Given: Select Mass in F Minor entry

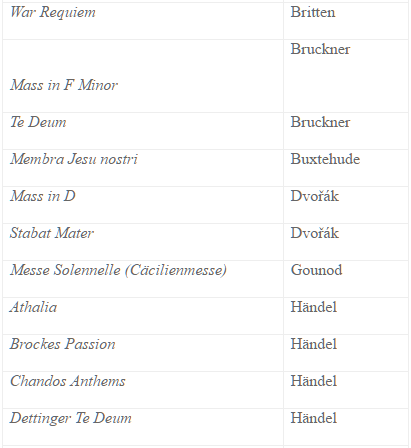Looking at the screenshot, I should pyautogui.click(x=64, y=85).
